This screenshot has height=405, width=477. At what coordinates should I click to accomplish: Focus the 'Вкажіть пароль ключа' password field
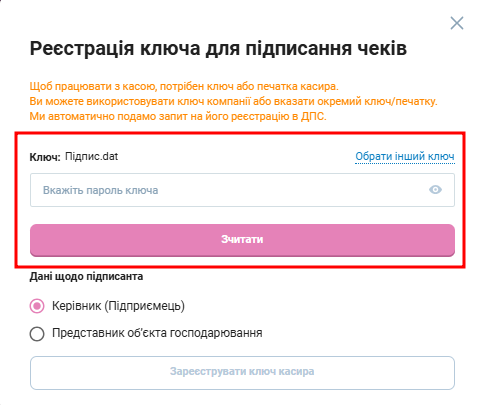[x=242, y=190]
